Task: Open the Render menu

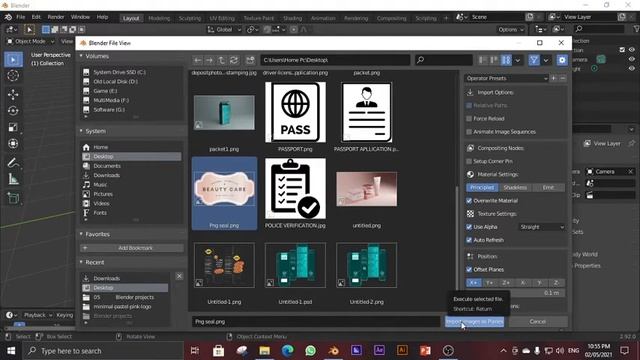Action: (56, 17)
